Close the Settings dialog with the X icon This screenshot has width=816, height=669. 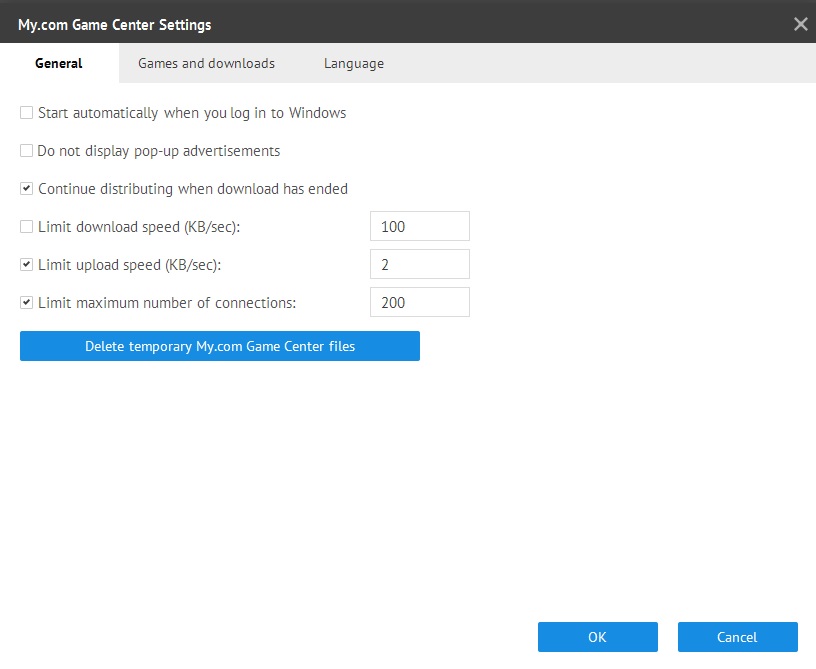tap(800, 24)
